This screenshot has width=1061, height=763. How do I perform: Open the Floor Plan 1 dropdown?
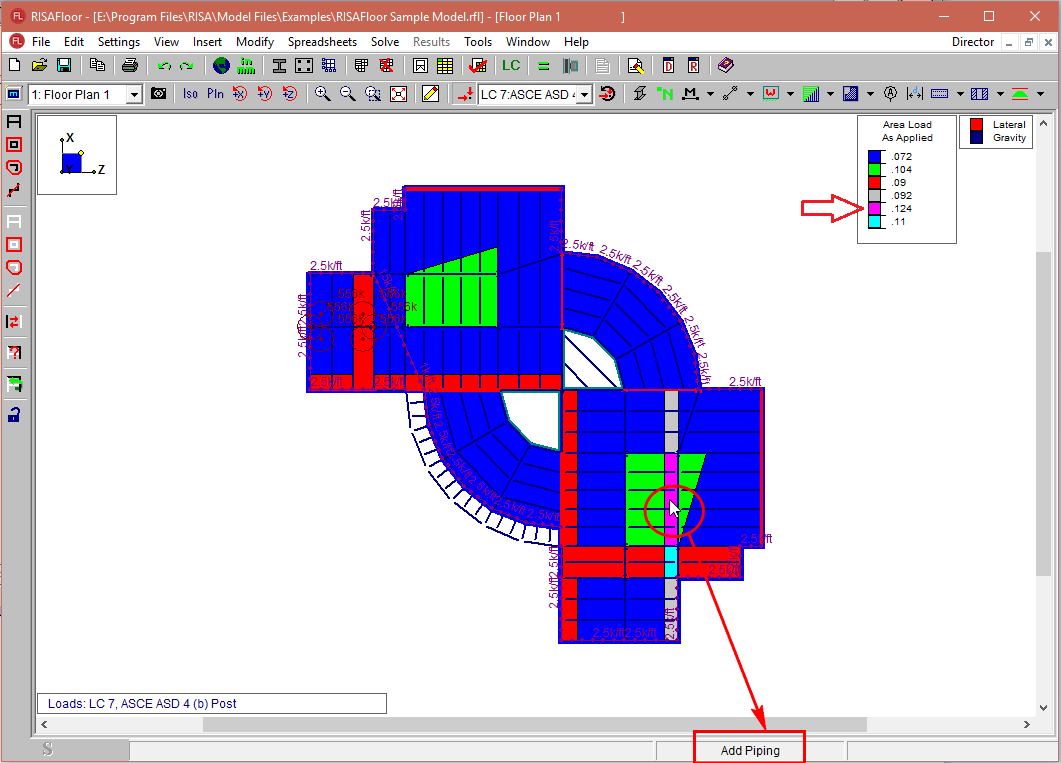pos(134,94)
